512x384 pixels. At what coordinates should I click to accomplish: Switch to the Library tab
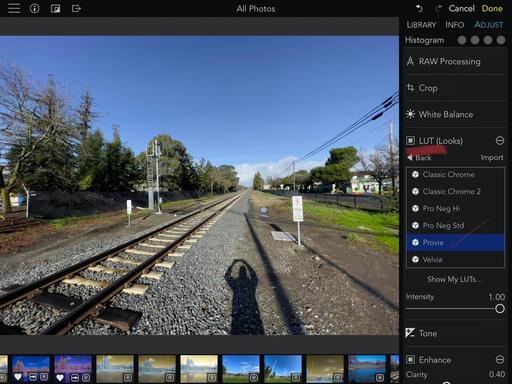coord(421,25)
